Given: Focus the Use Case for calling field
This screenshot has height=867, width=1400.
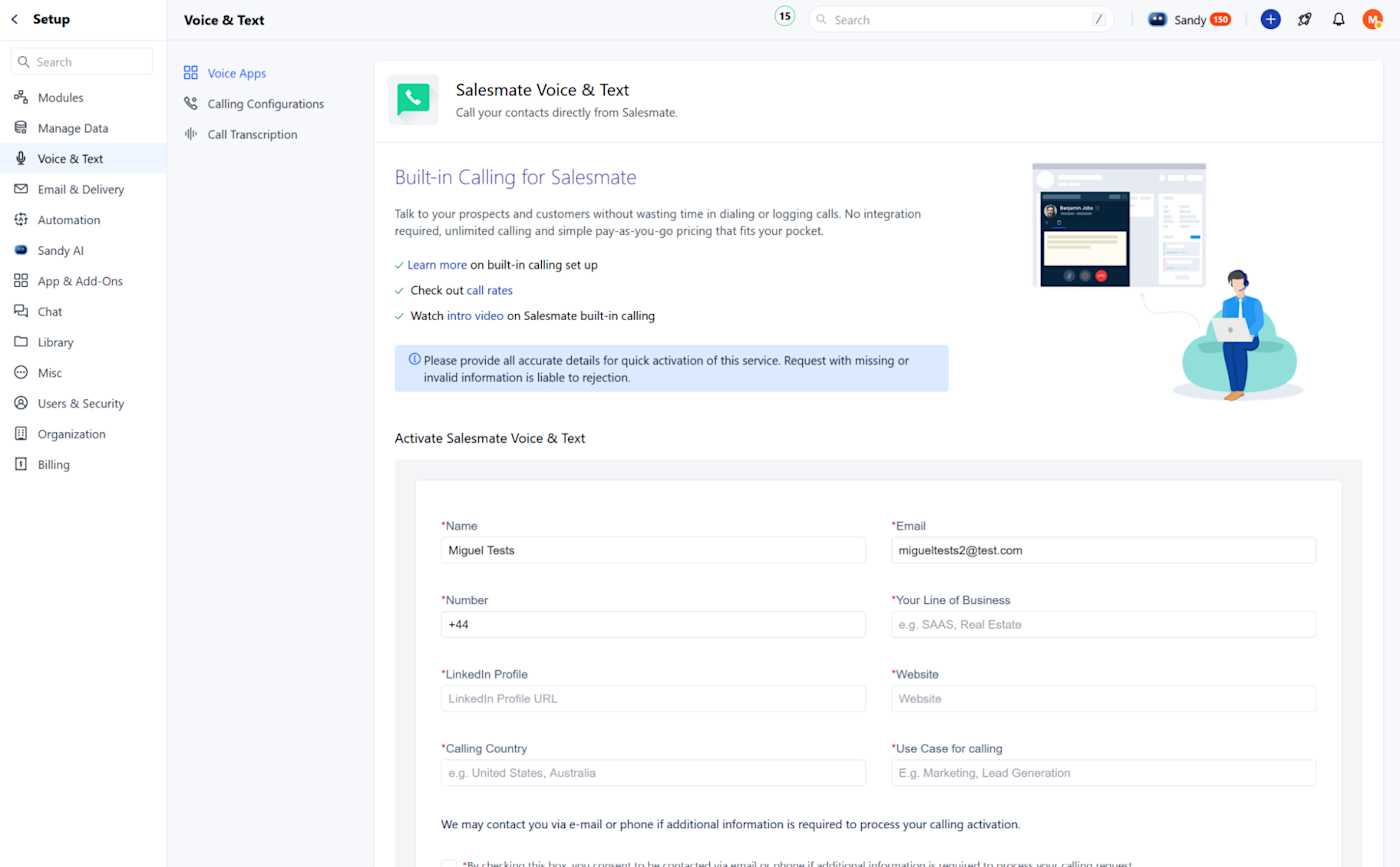Looking at the screenshot, I should click(1103, 772).
